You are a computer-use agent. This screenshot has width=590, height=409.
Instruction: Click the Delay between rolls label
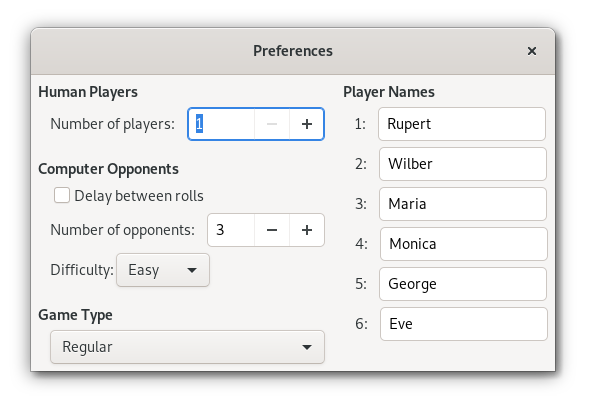(139, 196)
